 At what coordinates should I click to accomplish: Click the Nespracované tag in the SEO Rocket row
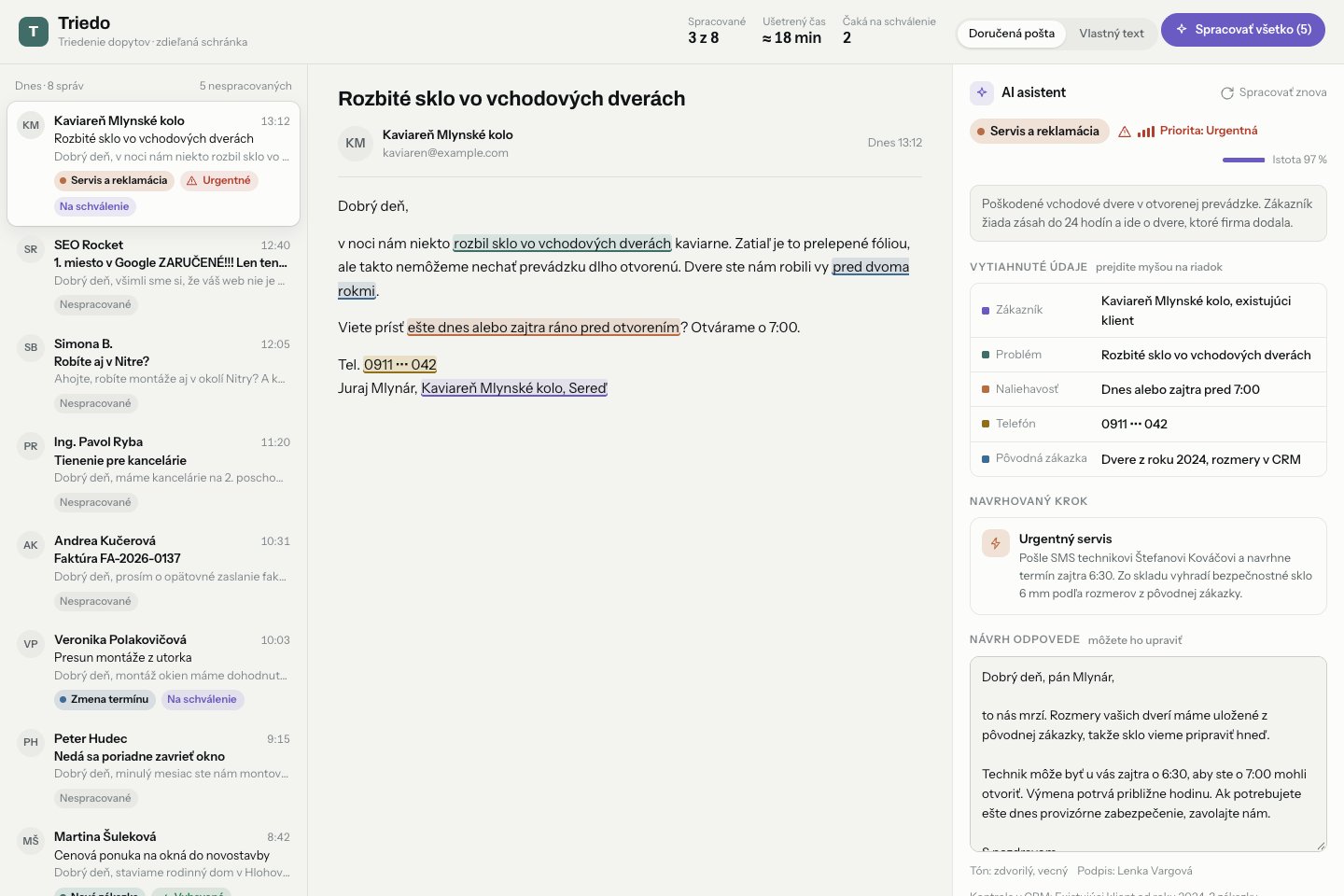95,305
